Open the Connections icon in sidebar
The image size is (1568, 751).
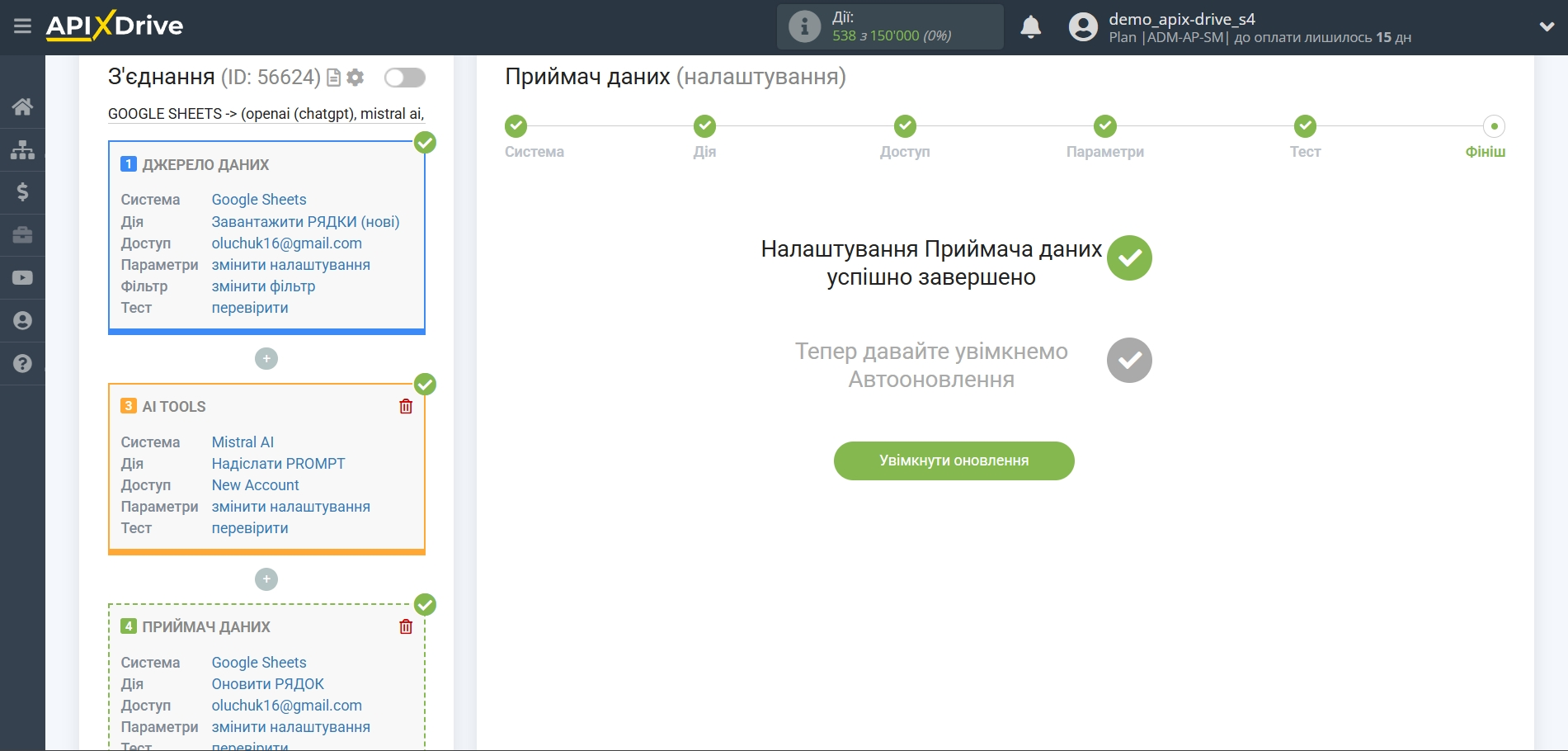(x=22, y=149)
